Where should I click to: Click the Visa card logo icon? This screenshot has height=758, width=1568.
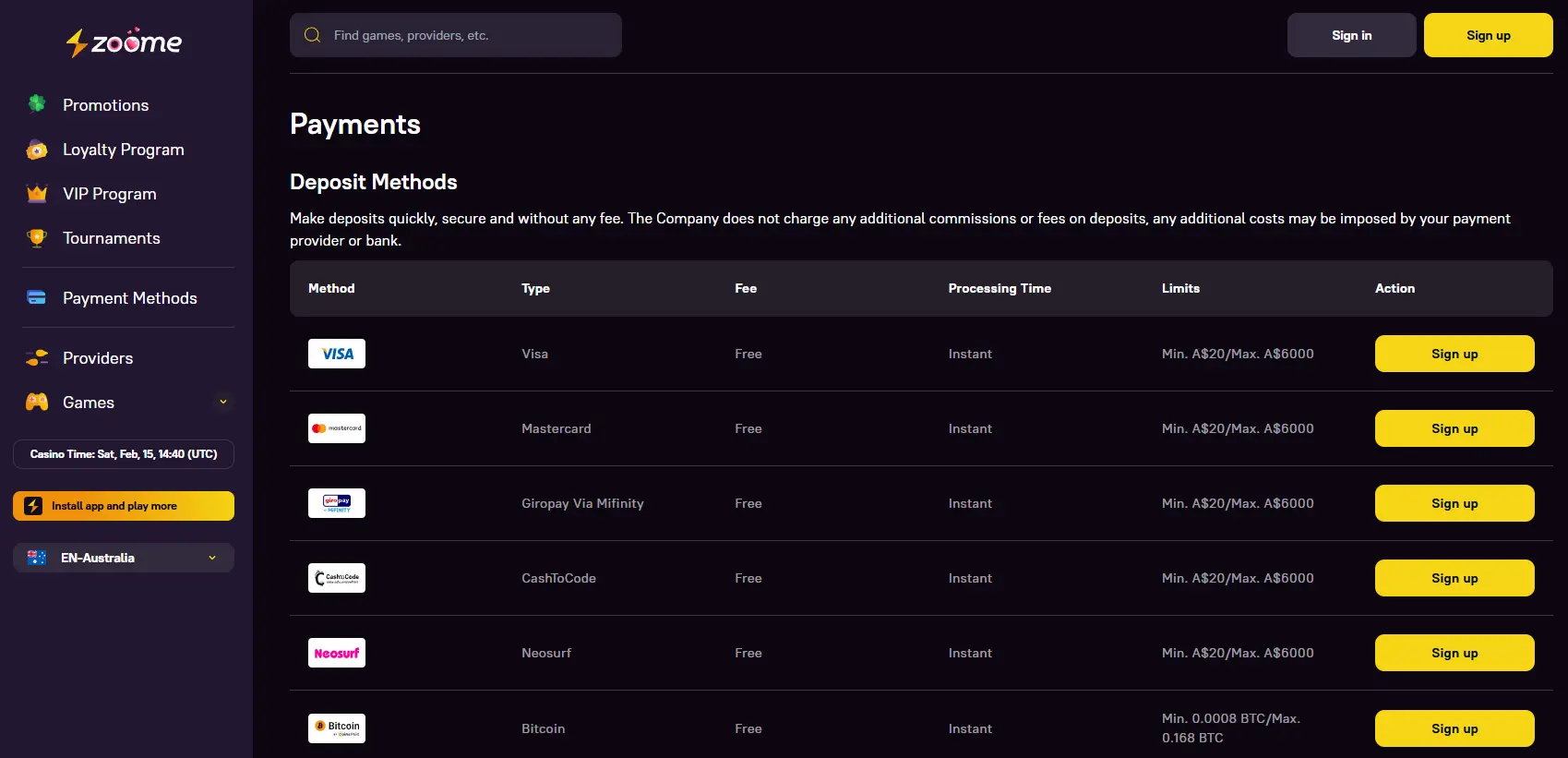(337, 354)
